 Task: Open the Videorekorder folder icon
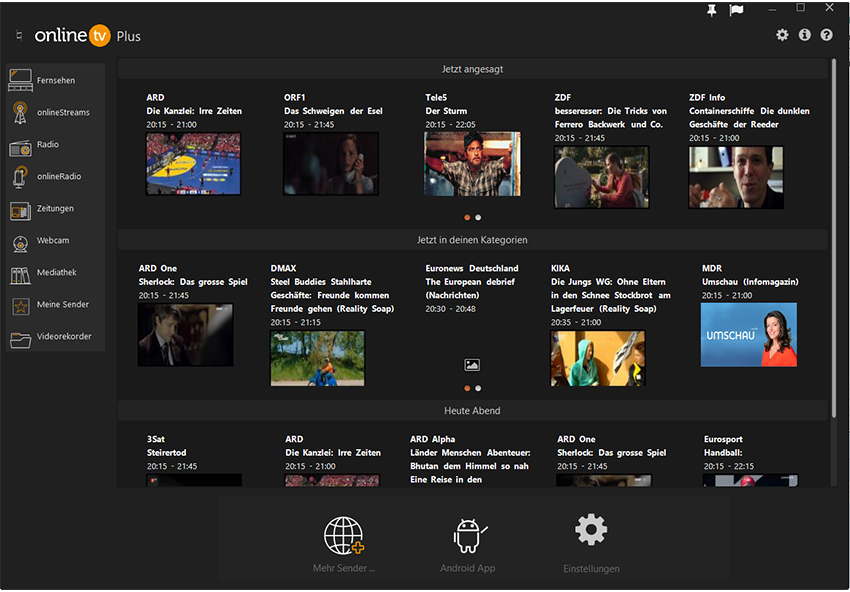point(21,339)
